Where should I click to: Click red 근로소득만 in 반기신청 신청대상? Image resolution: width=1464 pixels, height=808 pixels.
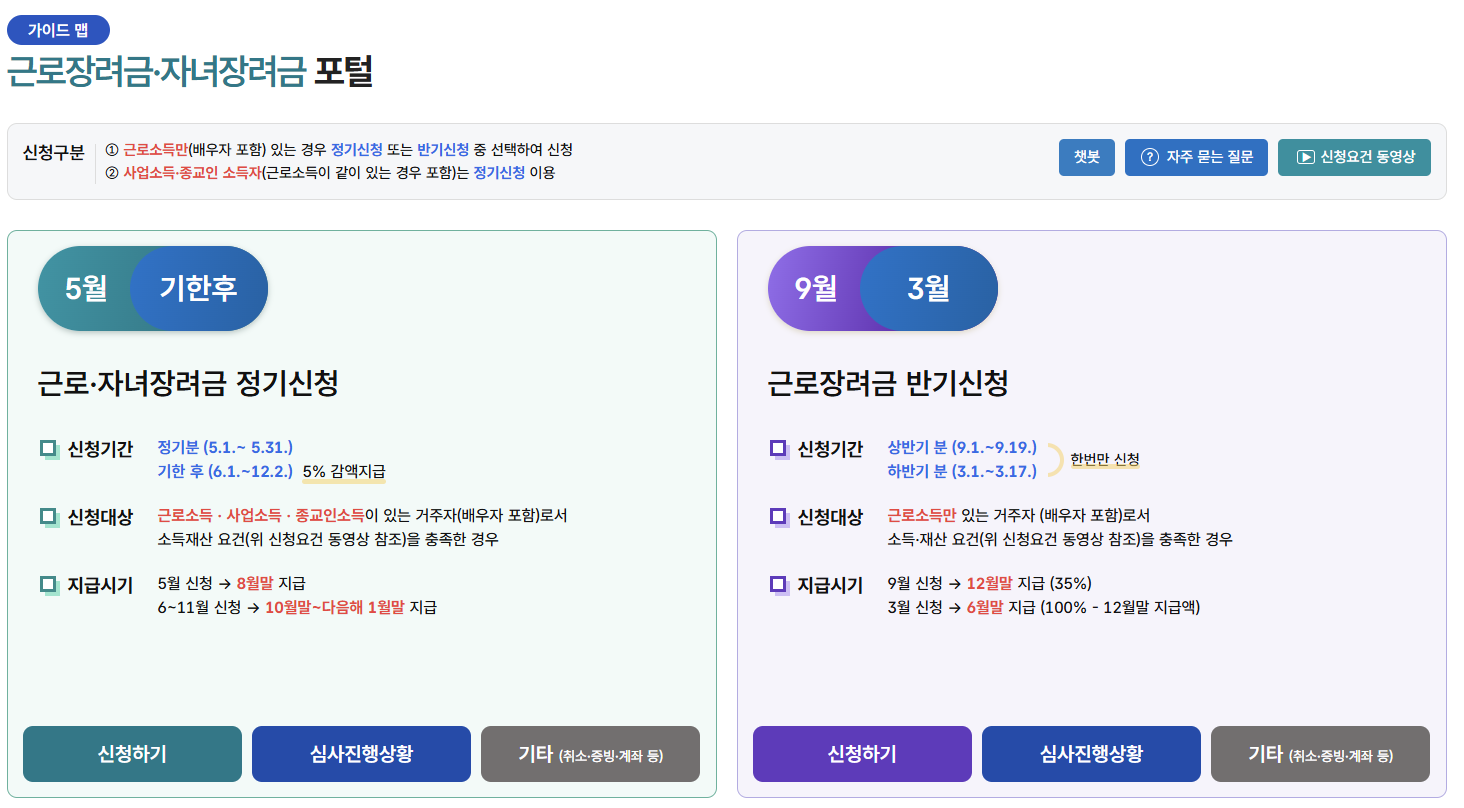pyautogui.click(x=922, y=515)
